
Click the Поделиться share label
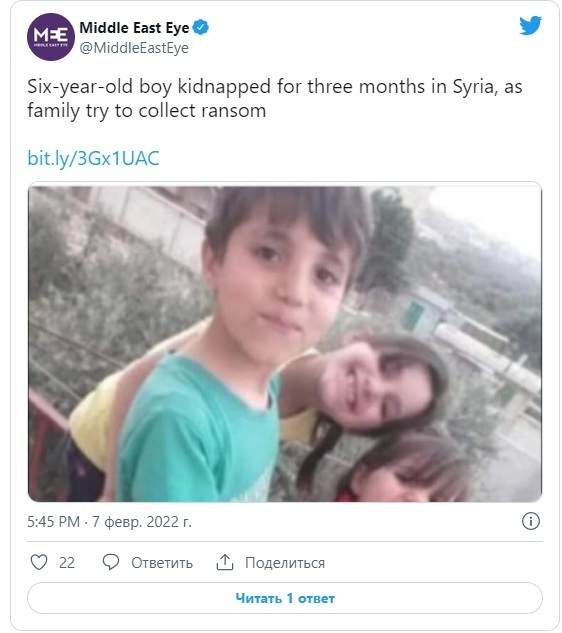[285, 563]
